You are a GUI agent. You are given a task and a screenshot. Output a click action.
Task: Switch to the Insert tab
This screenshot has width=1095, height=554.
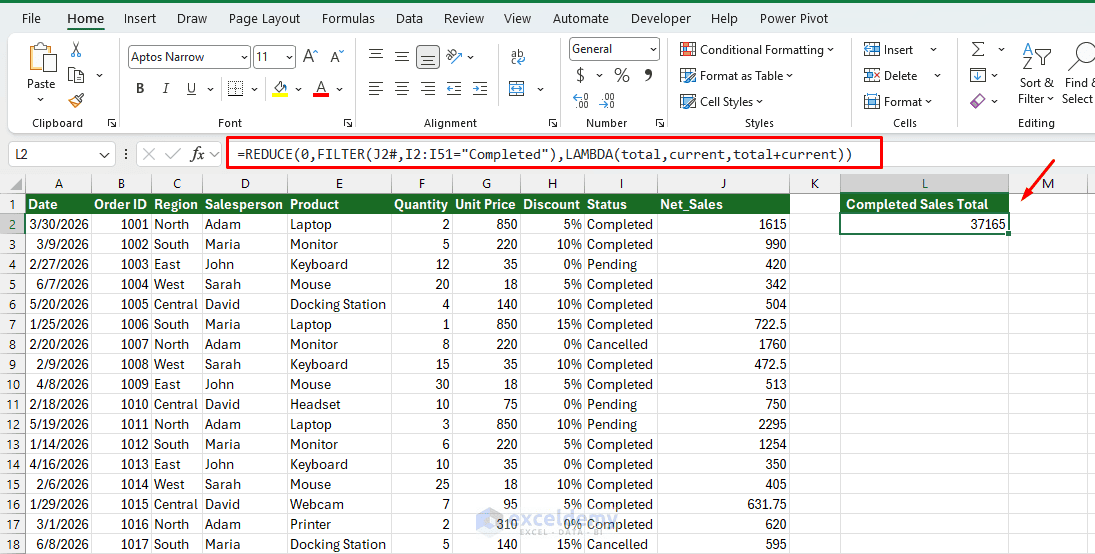tap(140, 19)
